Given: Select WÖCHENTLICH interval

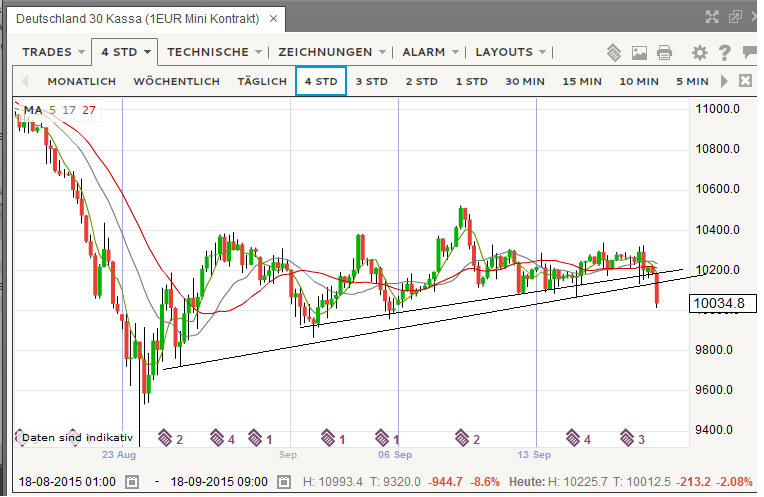Looking at the screenshot, I should pos(176,81).
